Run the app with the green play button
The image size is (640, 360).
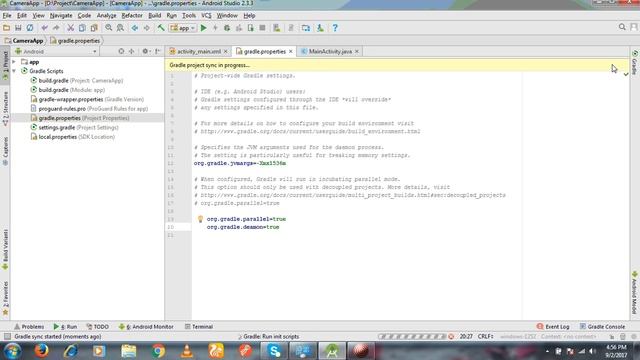pyautogui.click(x=203, y=28)
